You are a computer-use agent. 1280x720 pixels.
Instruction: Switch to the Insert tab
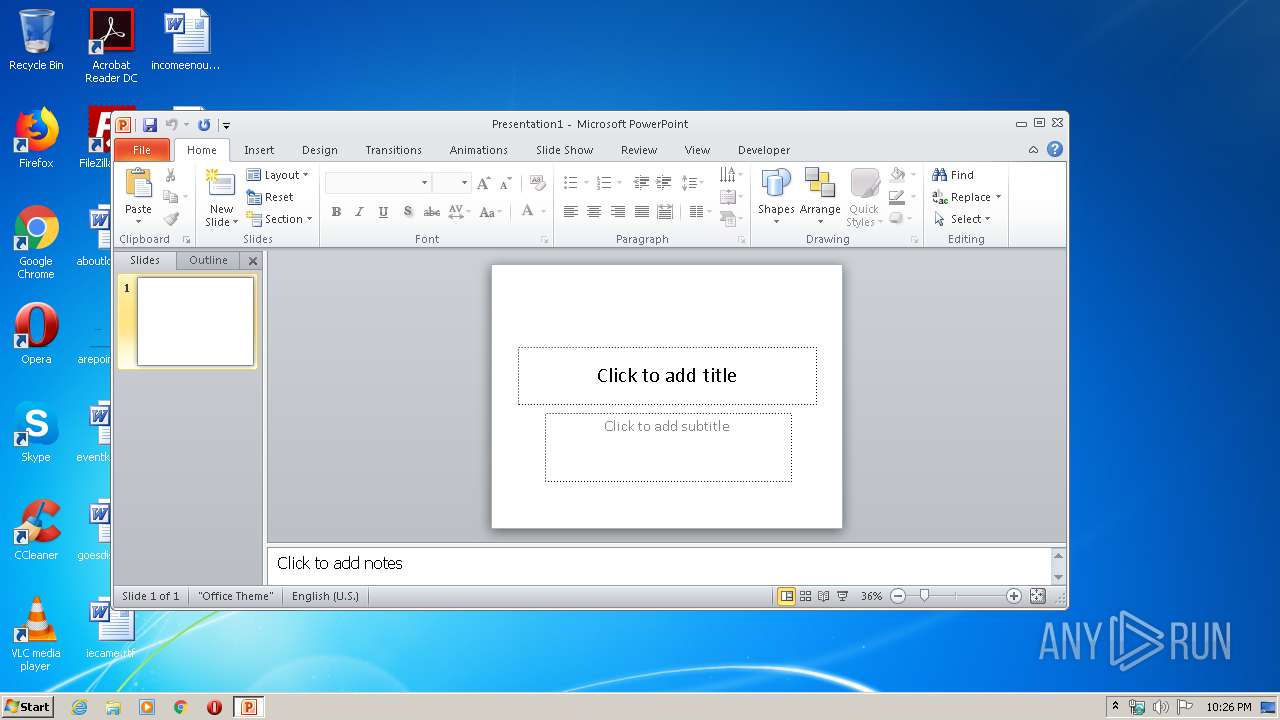[x=259, y=150]
